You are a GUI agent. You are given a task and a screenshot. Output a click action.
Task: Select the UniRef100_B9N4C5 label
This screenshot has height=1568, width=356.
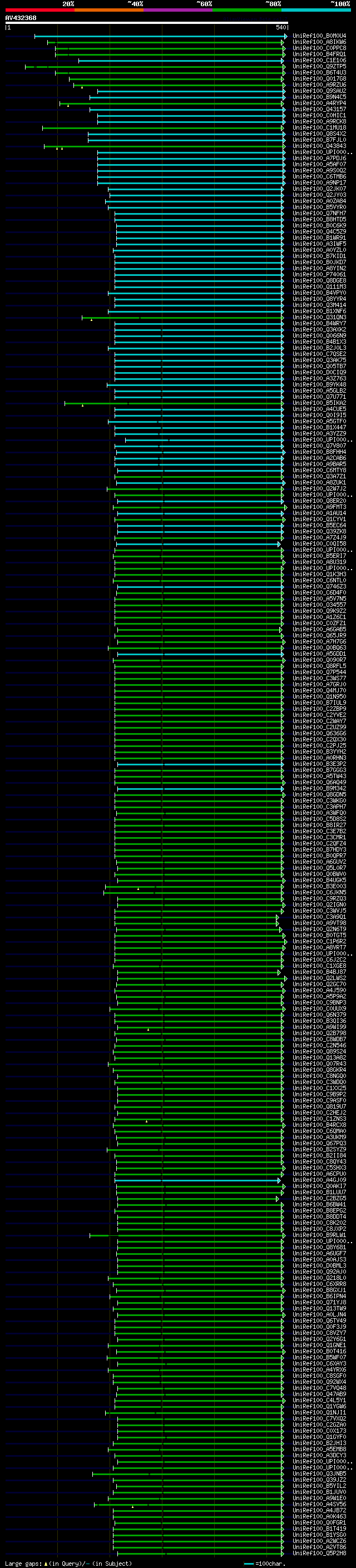[x=319, y=97]
